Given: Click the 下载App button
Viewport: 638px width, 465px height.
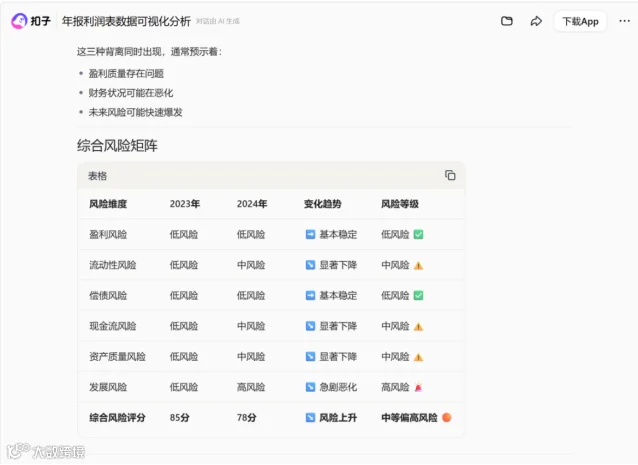Looking at the screenshot, I should pos(580,21).
